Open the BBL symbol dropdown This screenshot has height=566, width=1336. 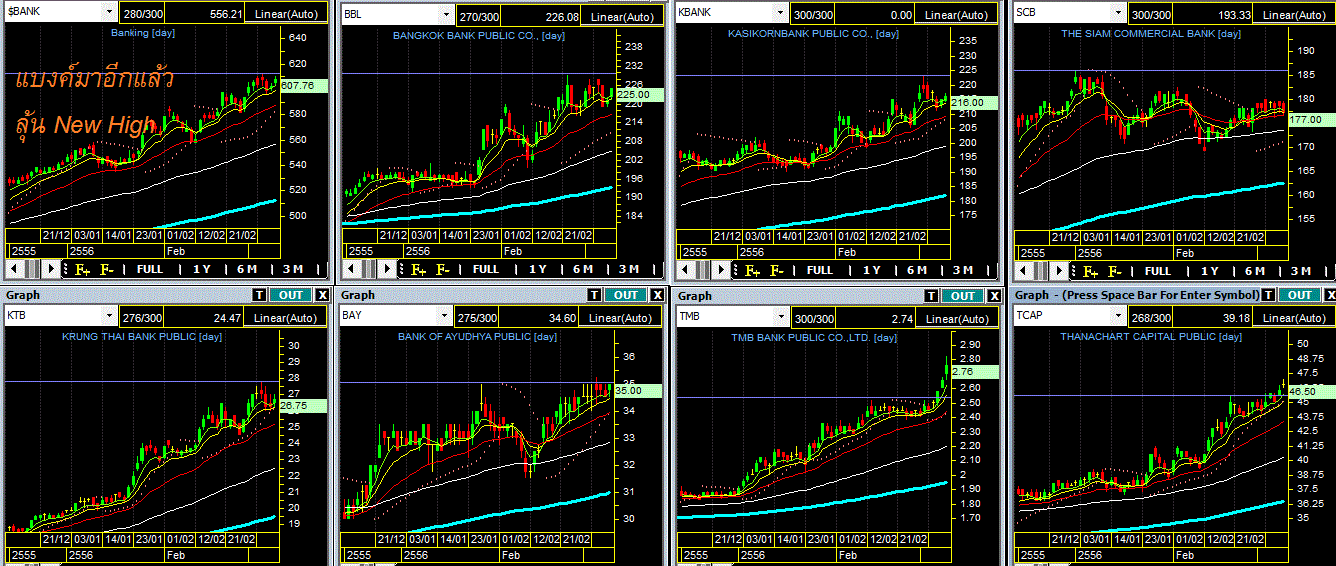pos(445,15)
